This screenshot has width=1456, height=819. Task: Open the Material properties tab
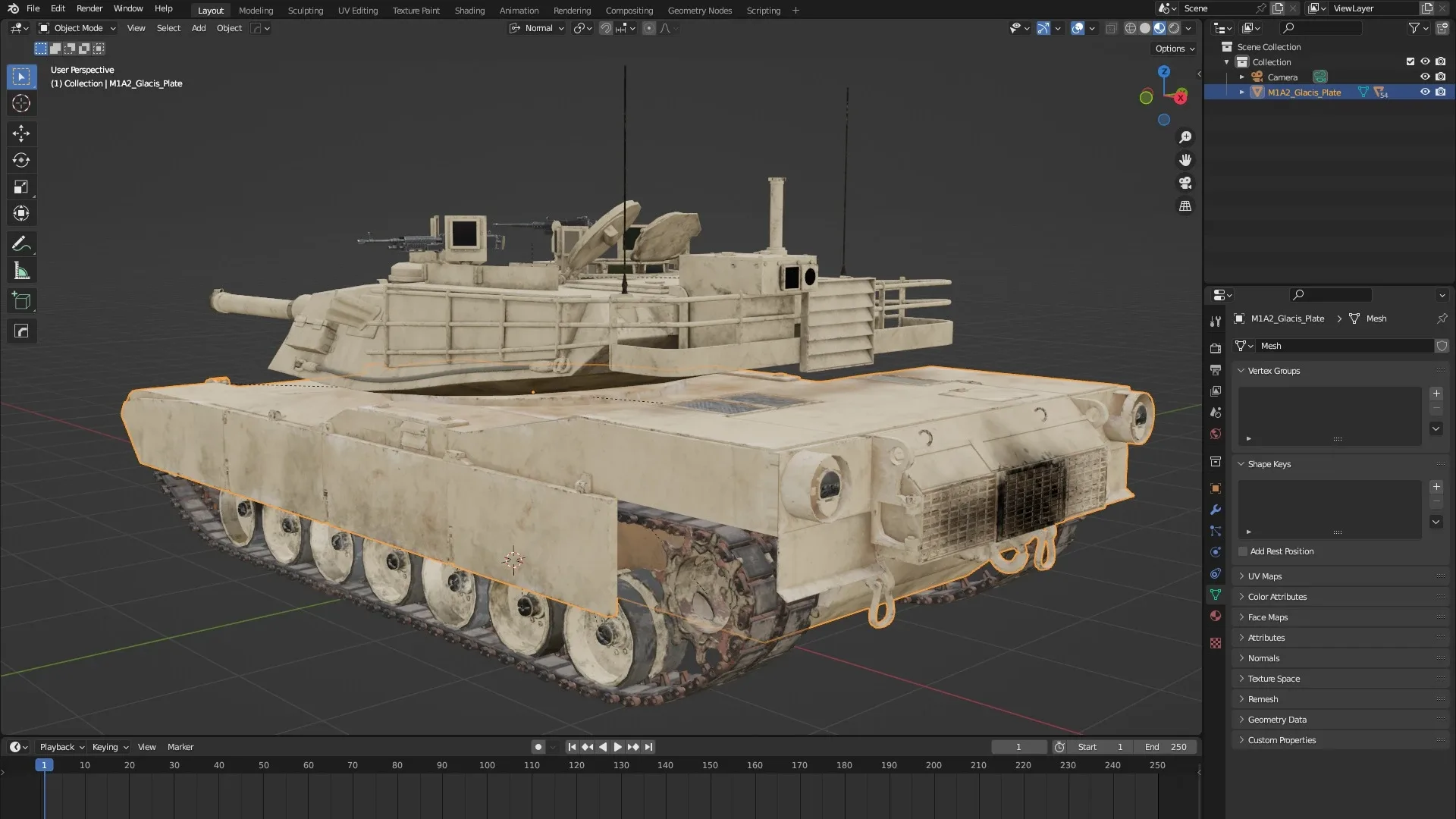click(x=1216, y=616)
